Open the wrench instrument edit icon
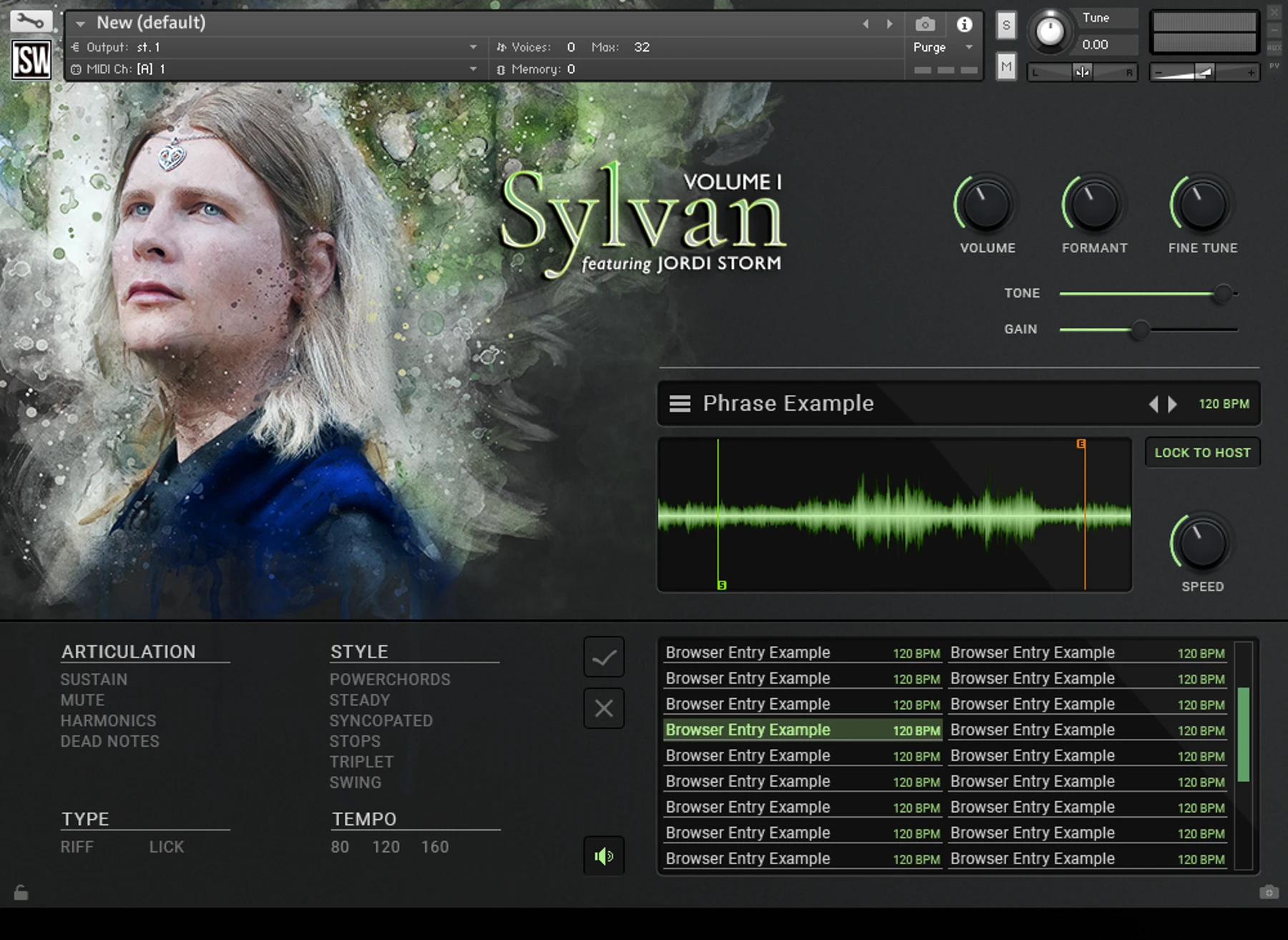Image resolution: width=1288 pixels, height=940 pixels. 31,21
